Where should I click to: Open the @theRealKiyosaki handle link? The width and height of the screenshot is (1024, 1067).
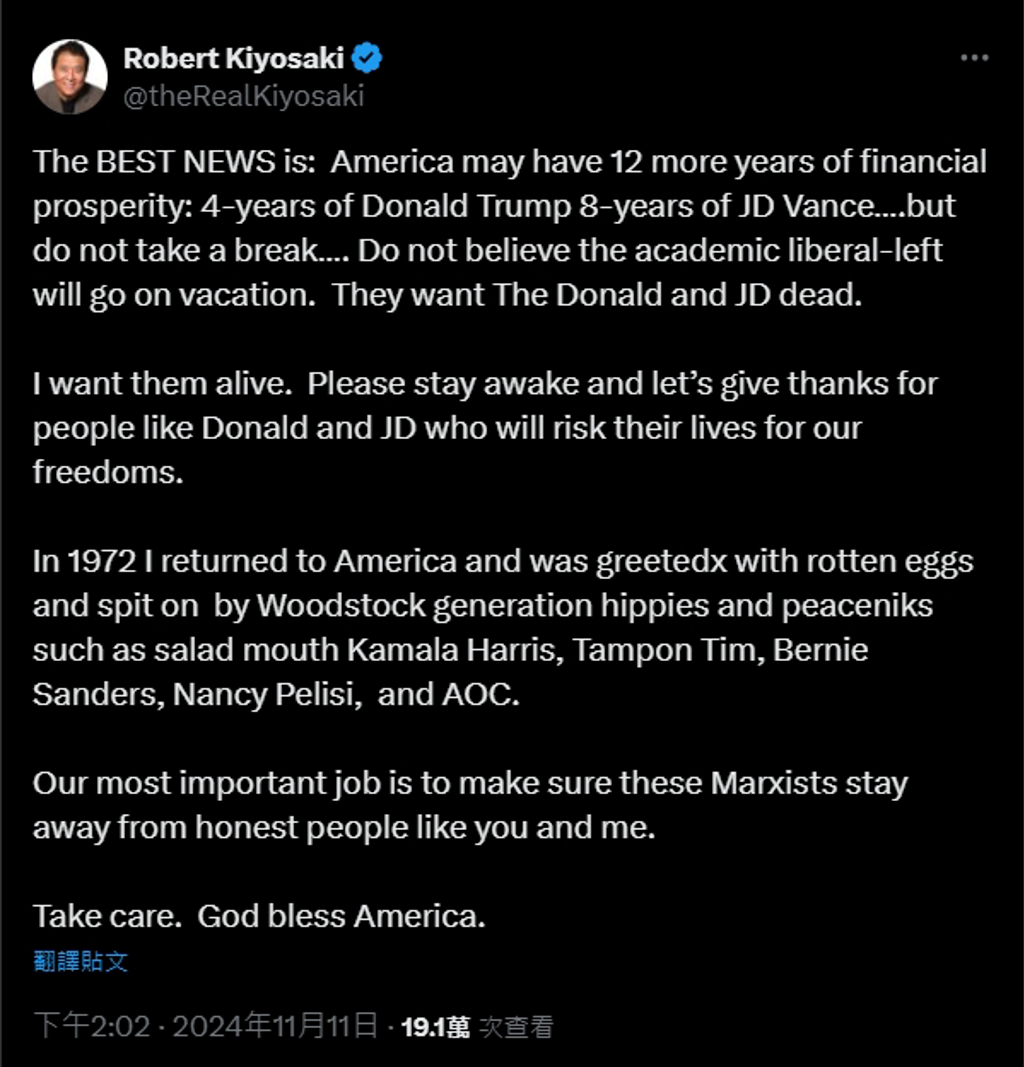[x=243, y=96]
